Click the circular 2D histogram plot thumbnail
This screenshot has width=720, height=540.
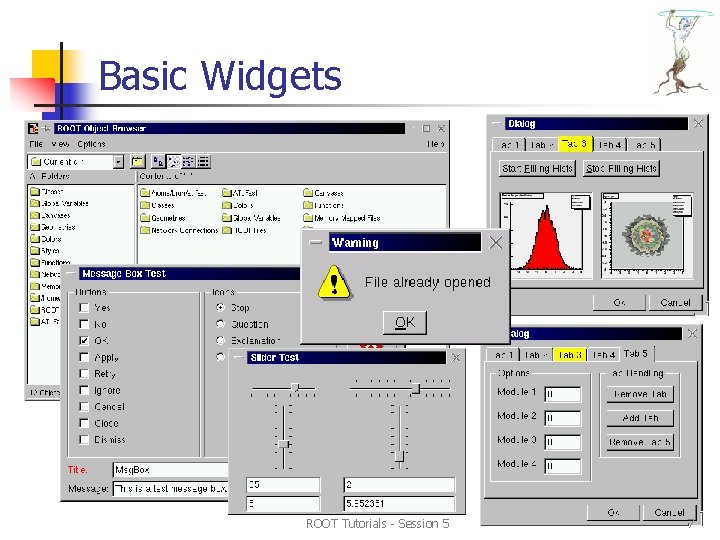click(647, 235)
